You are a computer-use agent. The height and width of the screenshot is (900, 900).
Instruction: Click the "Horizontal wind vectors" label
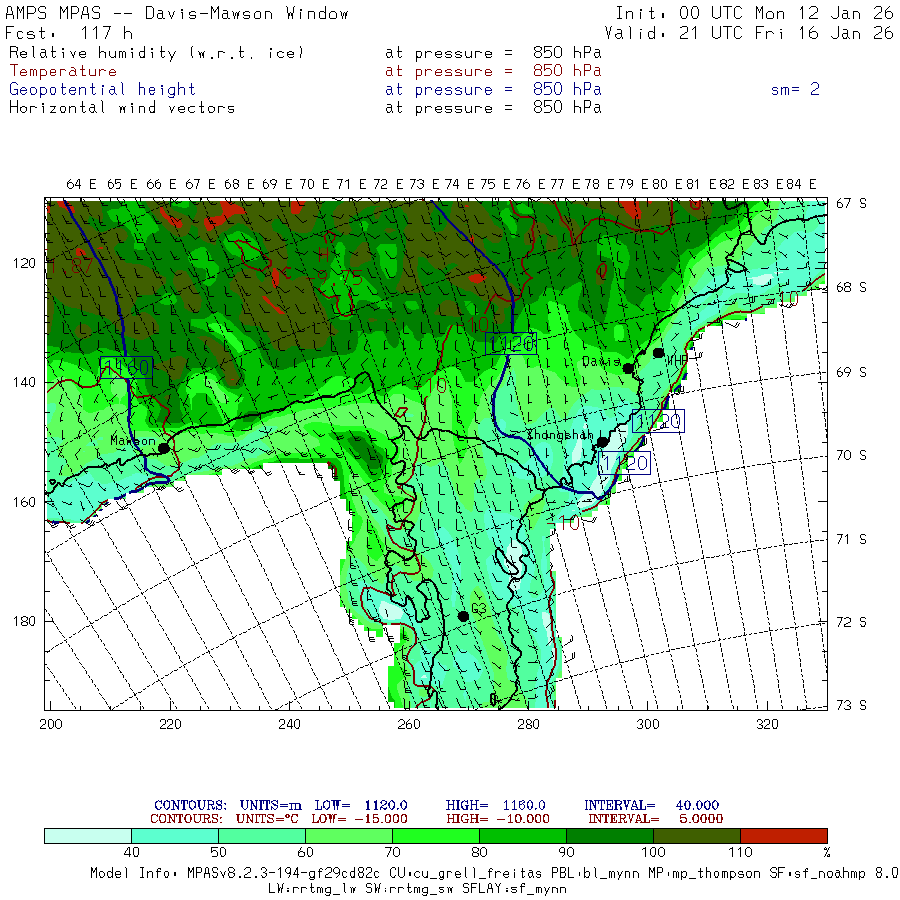click(122, 108)
